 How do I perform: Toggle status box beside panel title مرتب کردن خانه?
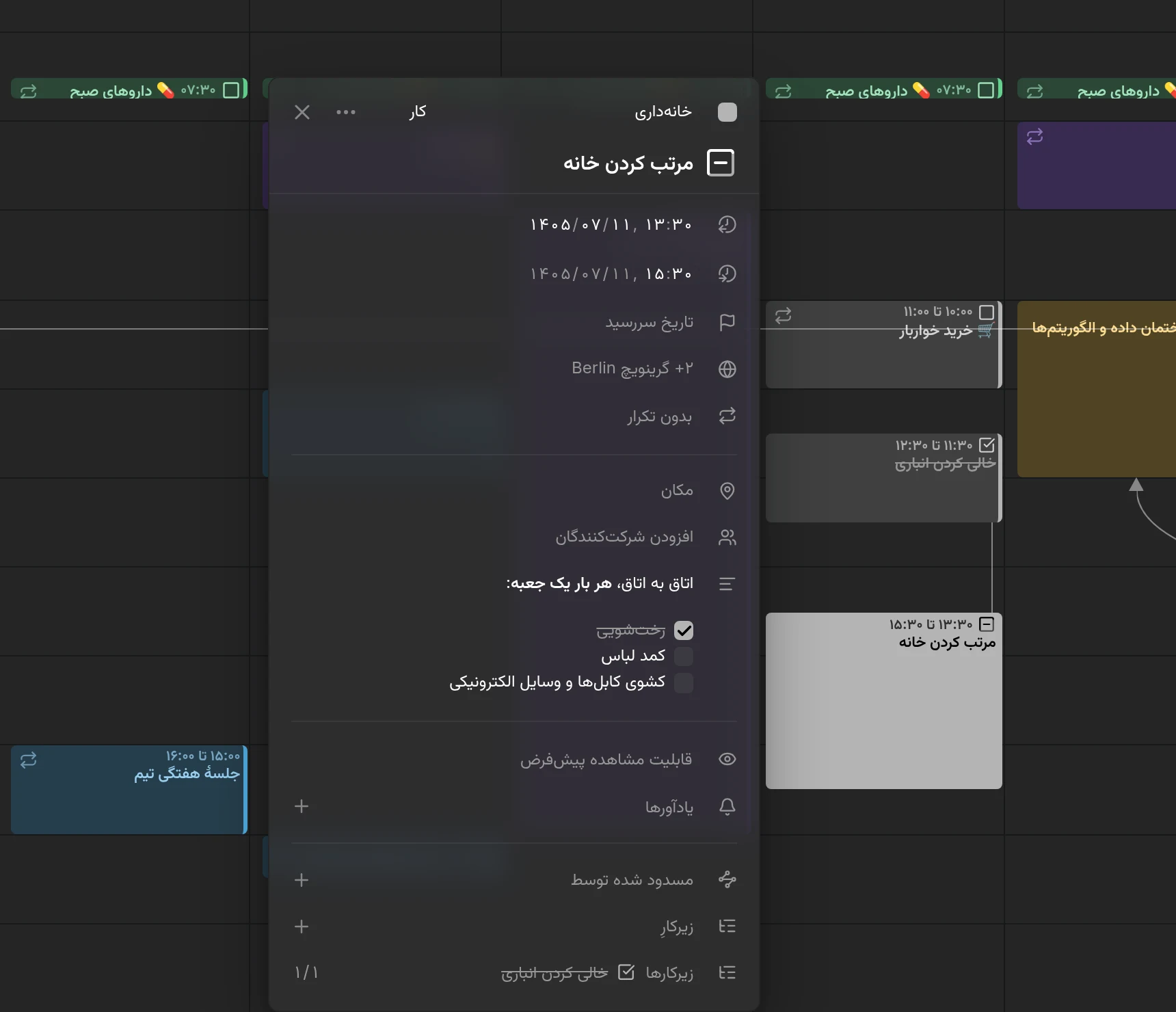(721, 163)
